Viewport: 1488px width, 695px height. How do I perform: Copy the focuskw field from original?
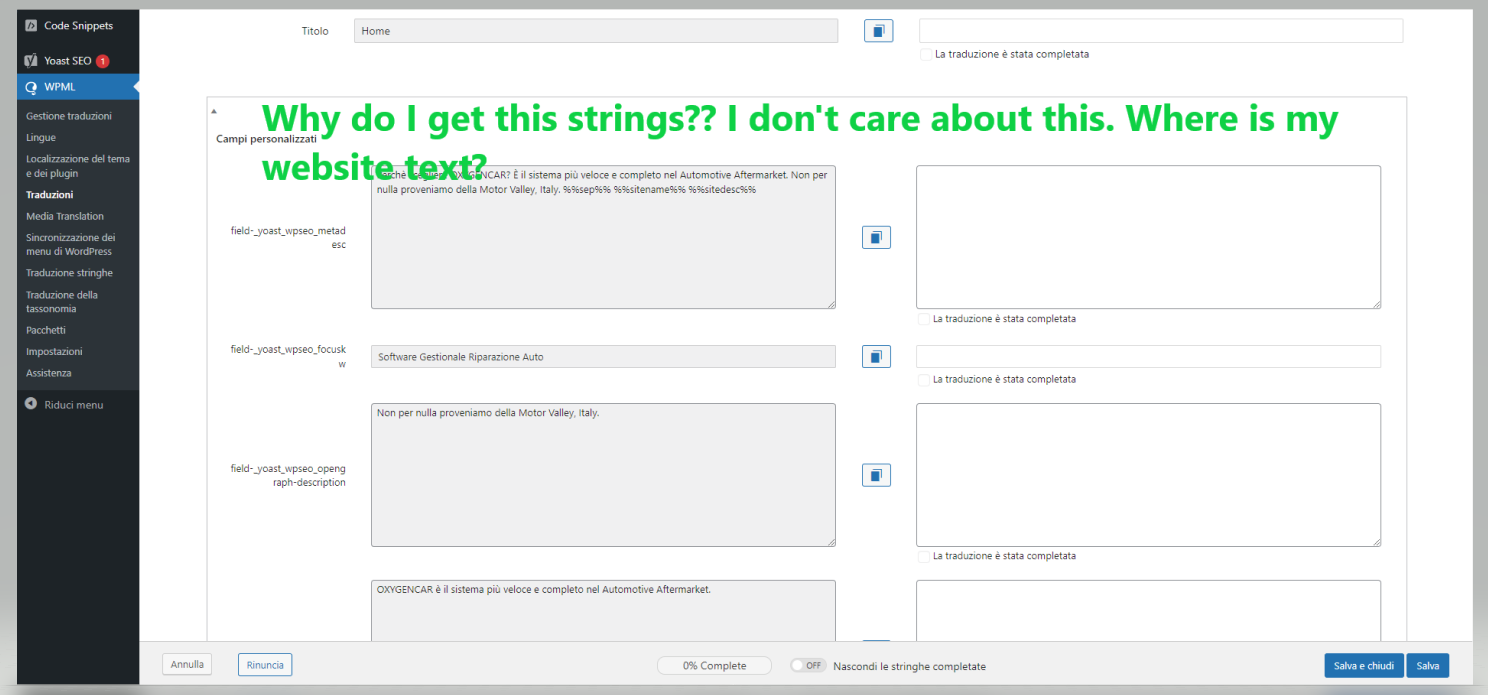(x=876, y=356)
